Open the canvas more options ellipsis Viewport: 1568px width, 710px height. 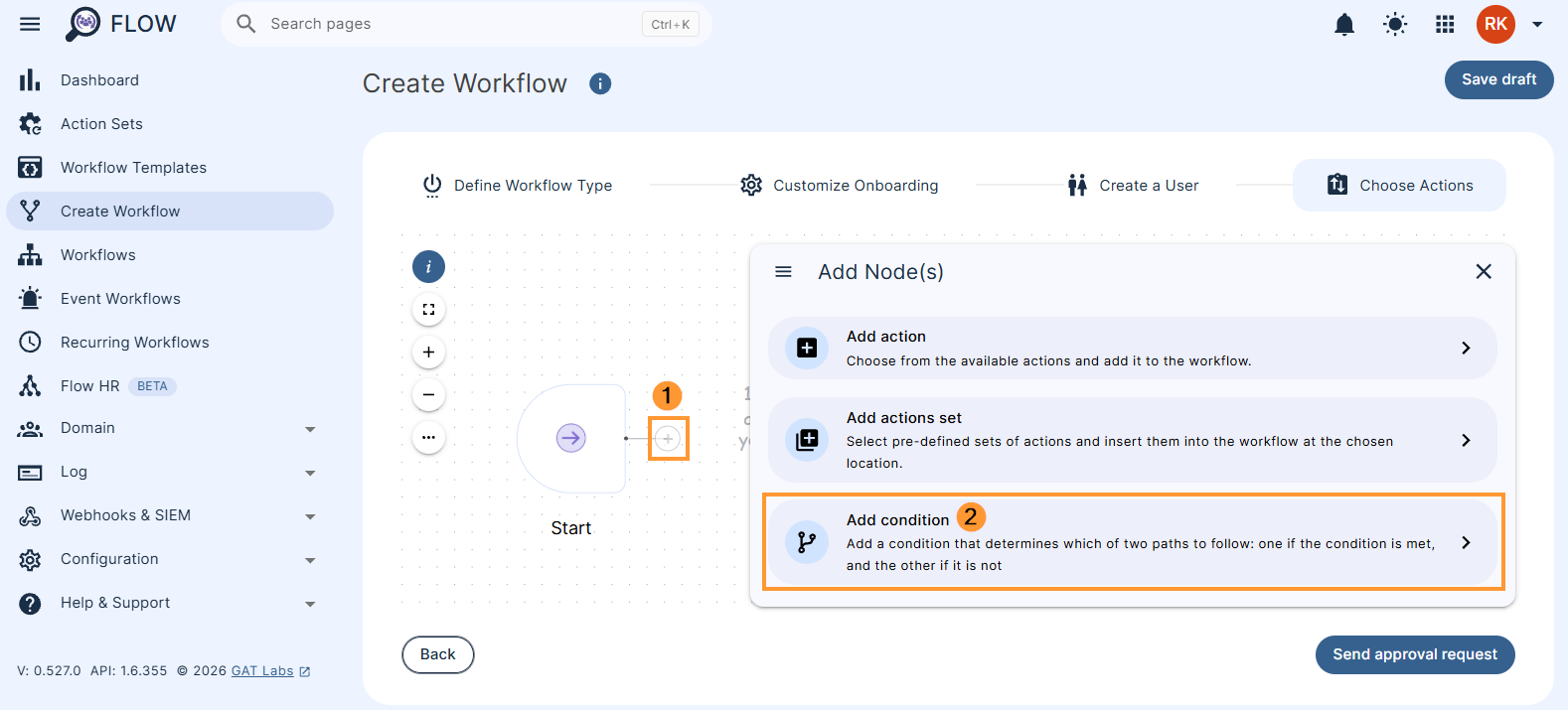(428, 437)
